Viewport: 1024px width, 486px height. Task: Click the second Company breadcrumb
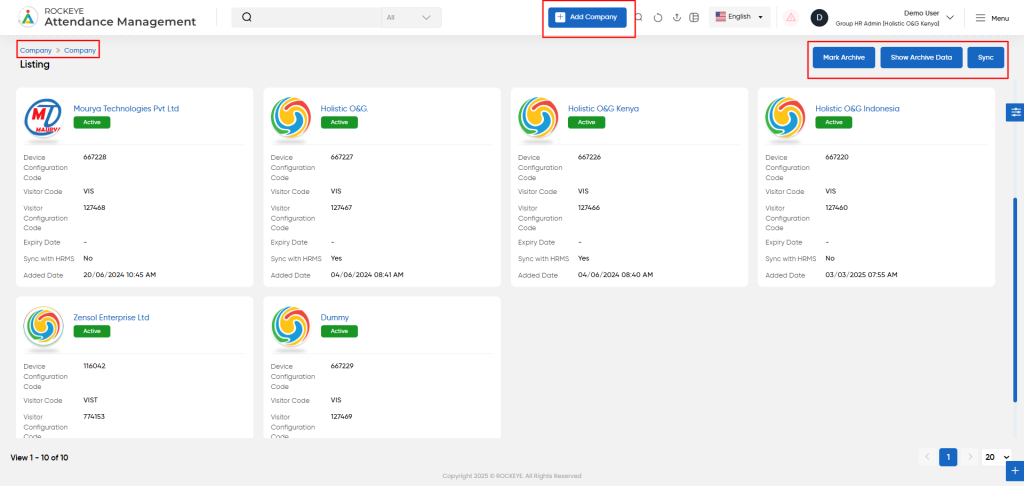80,50
